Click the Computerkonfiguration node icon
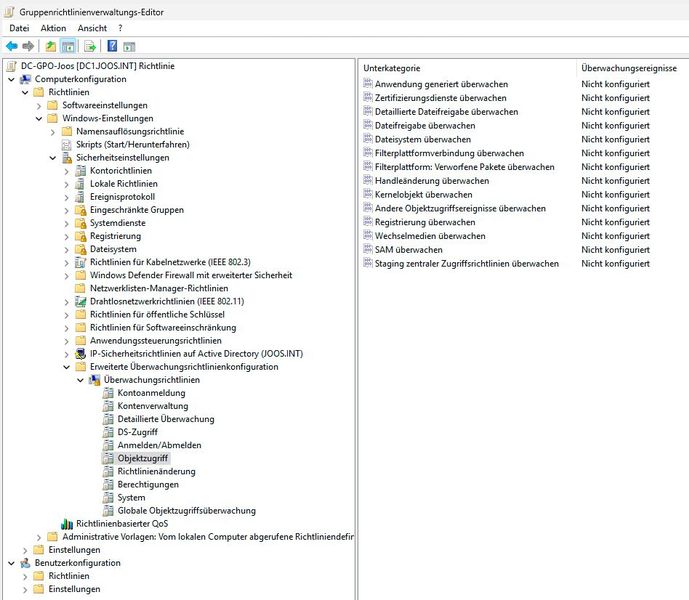689x600 pixels. (x=25, y=79)
